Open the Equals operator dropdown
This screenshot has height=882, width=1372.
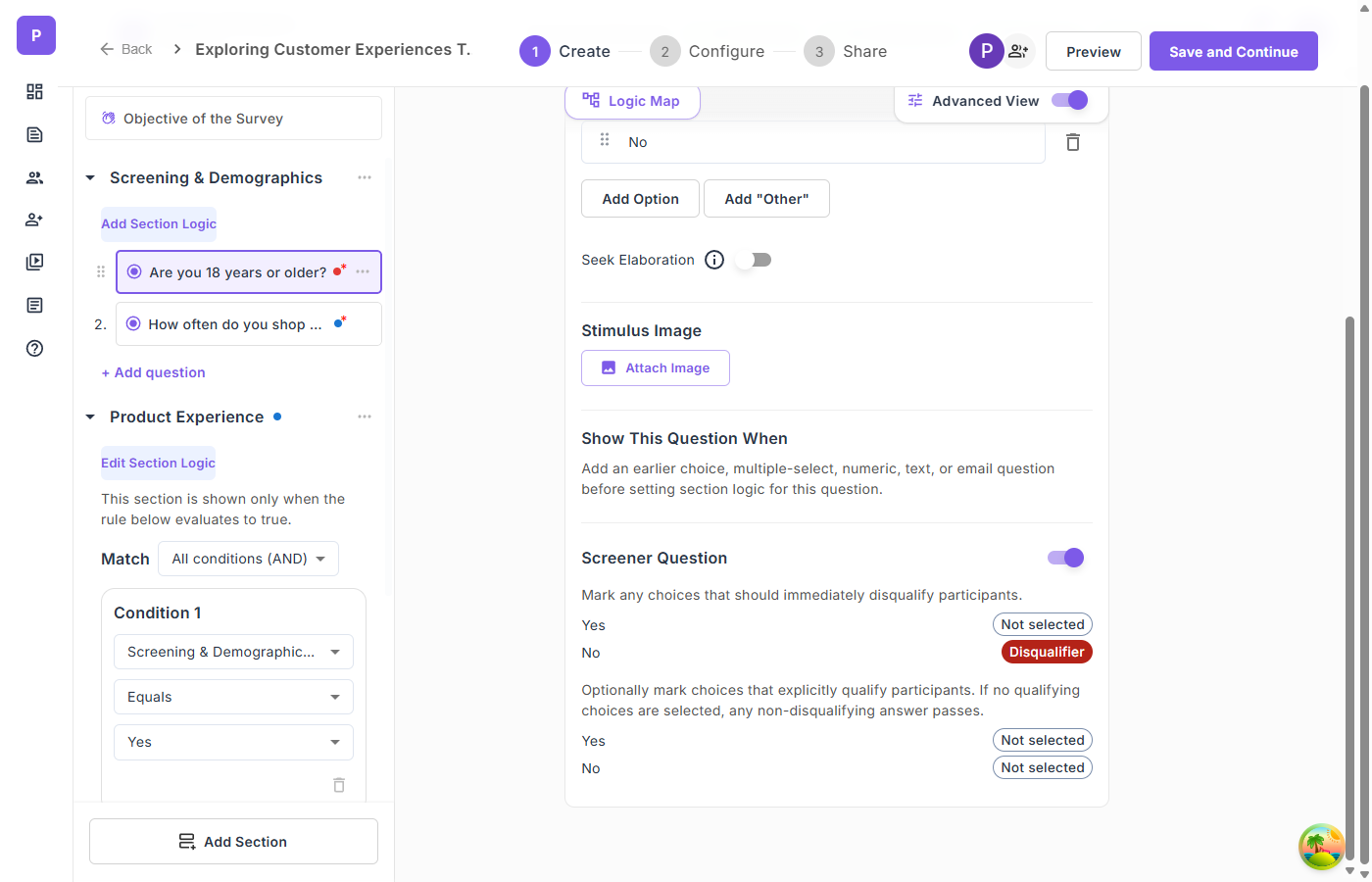(x=233, y=697)
